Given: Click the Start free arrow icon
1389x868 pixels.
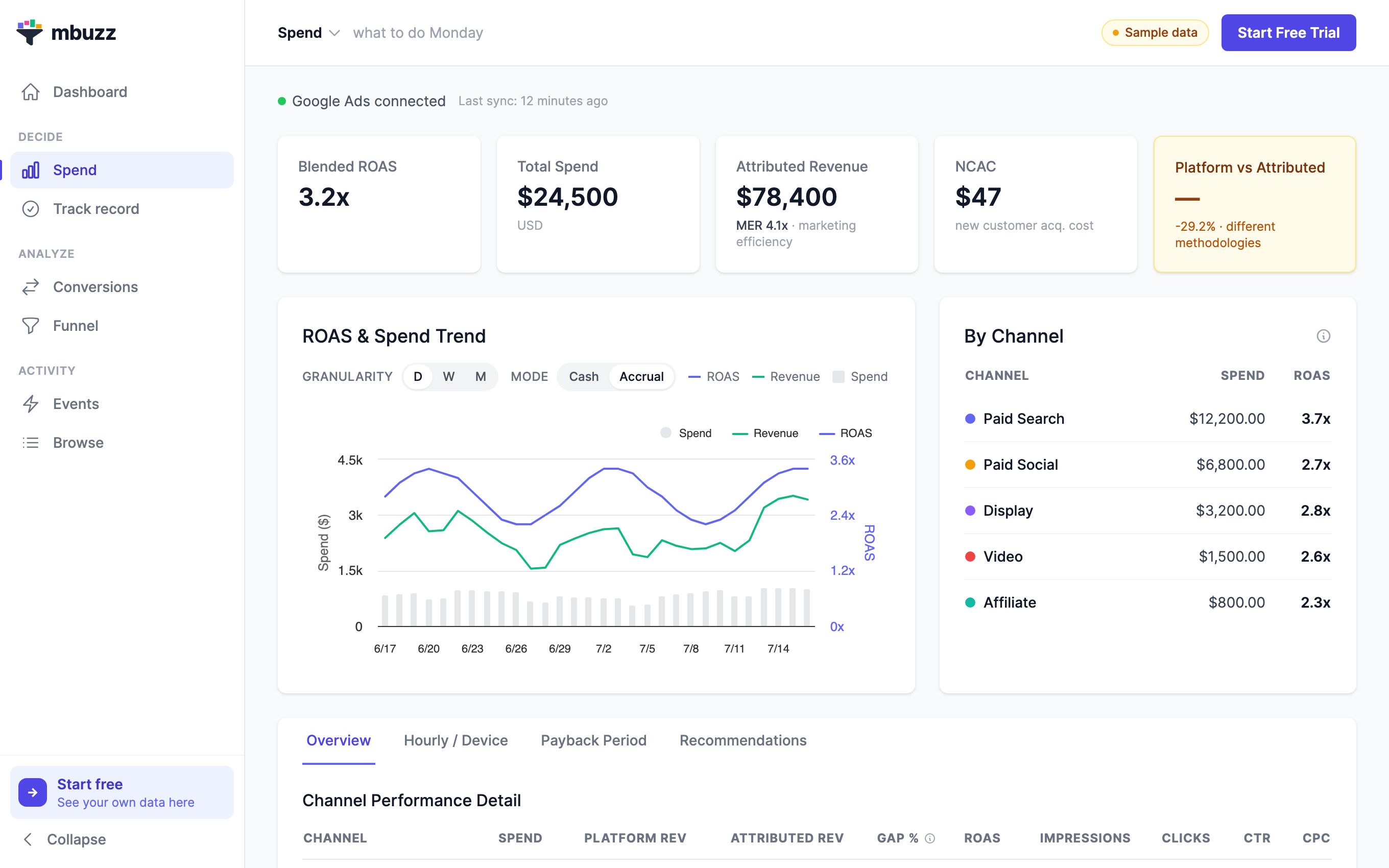Looking at the screenshot, I should pyautogui.click(x=33, y=792).
